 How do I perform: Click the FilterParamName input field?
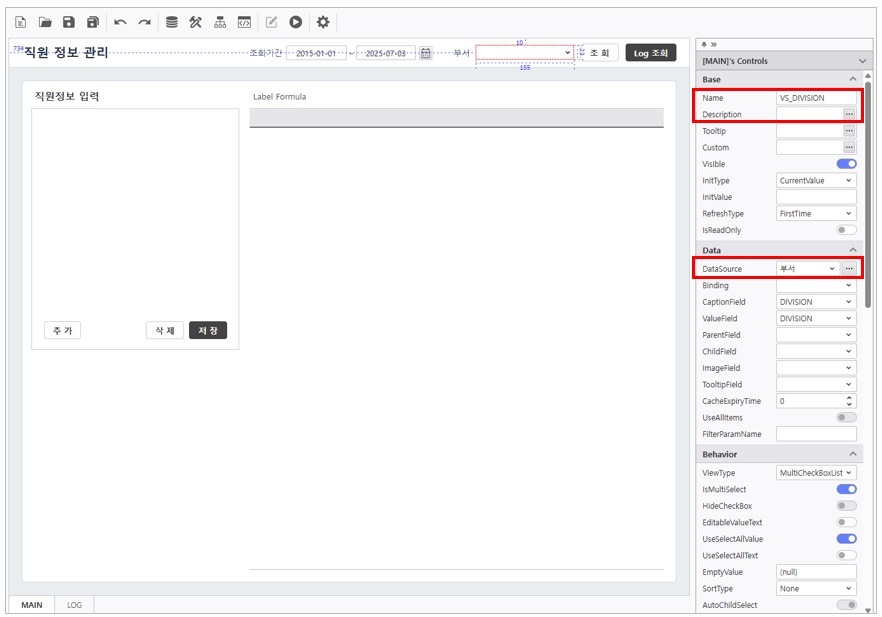click(x=816, y=434)
